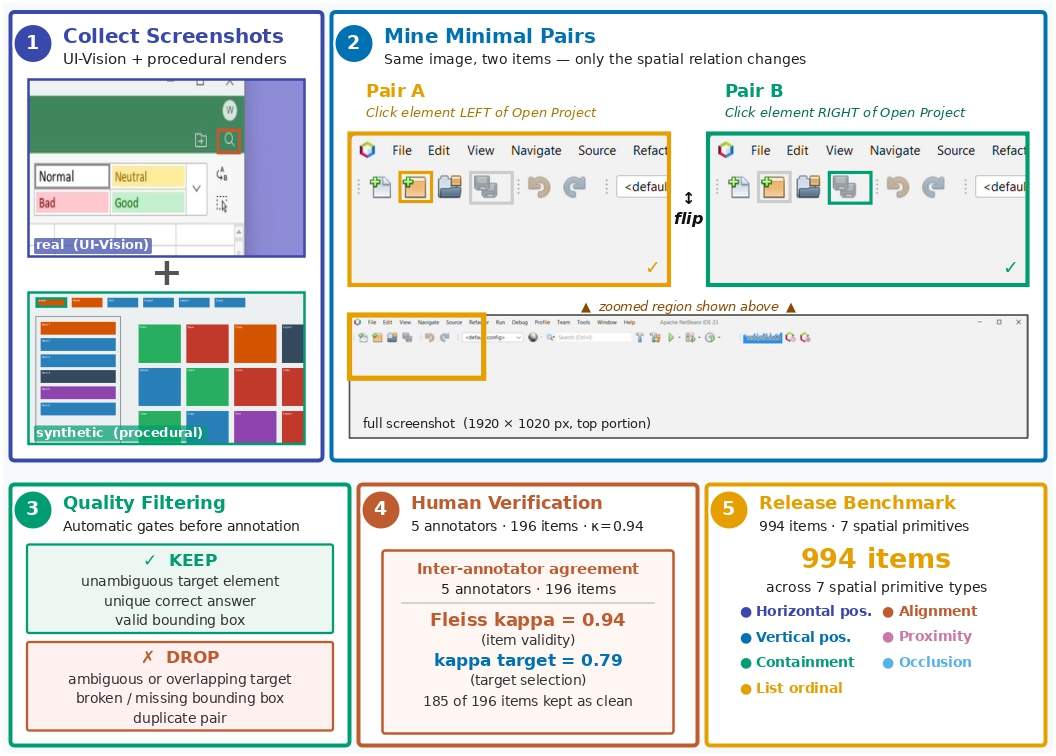The height and width of the screenshot is (756, 1056).
Task: Click the scrollbar up arrow in Excel snippet
Action: 239,232
